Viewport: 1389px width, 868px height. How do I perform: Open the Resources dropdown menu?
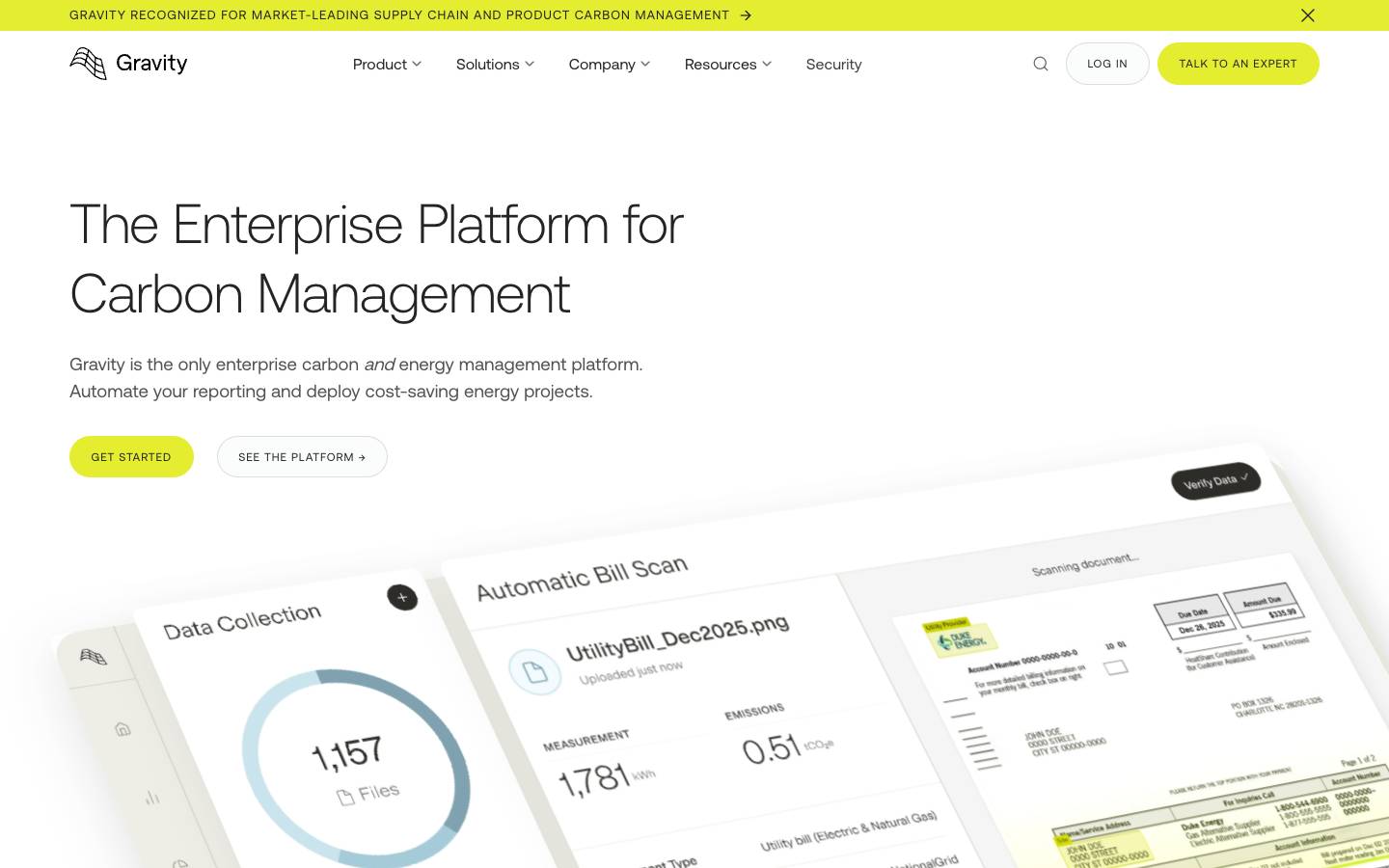click(728, 64)
